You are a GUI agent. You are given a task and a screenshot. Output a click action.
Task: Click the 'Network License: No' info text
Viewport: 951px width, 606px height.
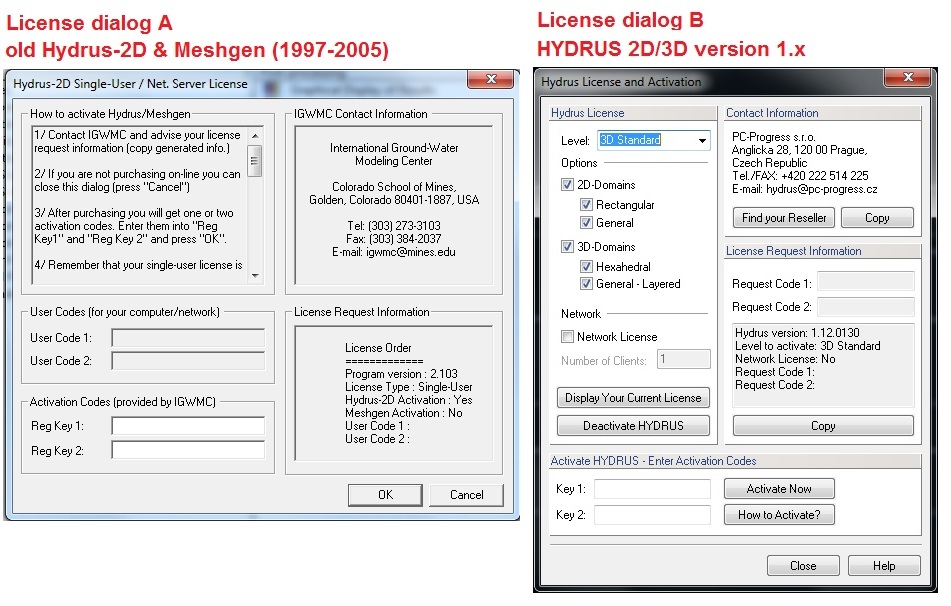785,359
